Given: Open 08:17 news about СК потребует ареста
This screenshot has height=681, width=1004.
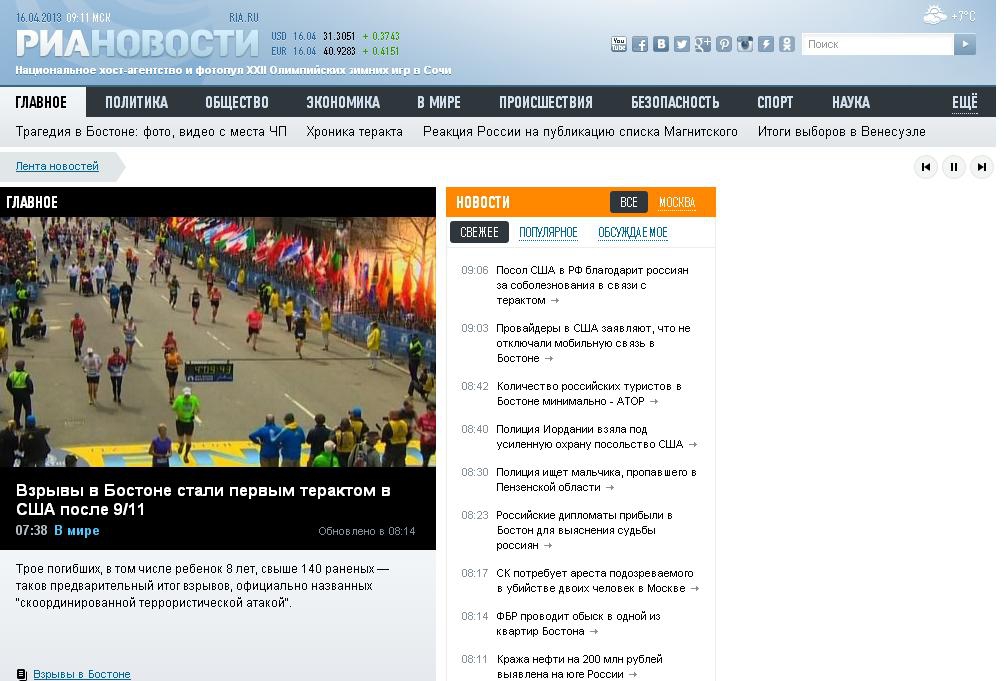Looking at the screenshot, I should pos(597,581).
